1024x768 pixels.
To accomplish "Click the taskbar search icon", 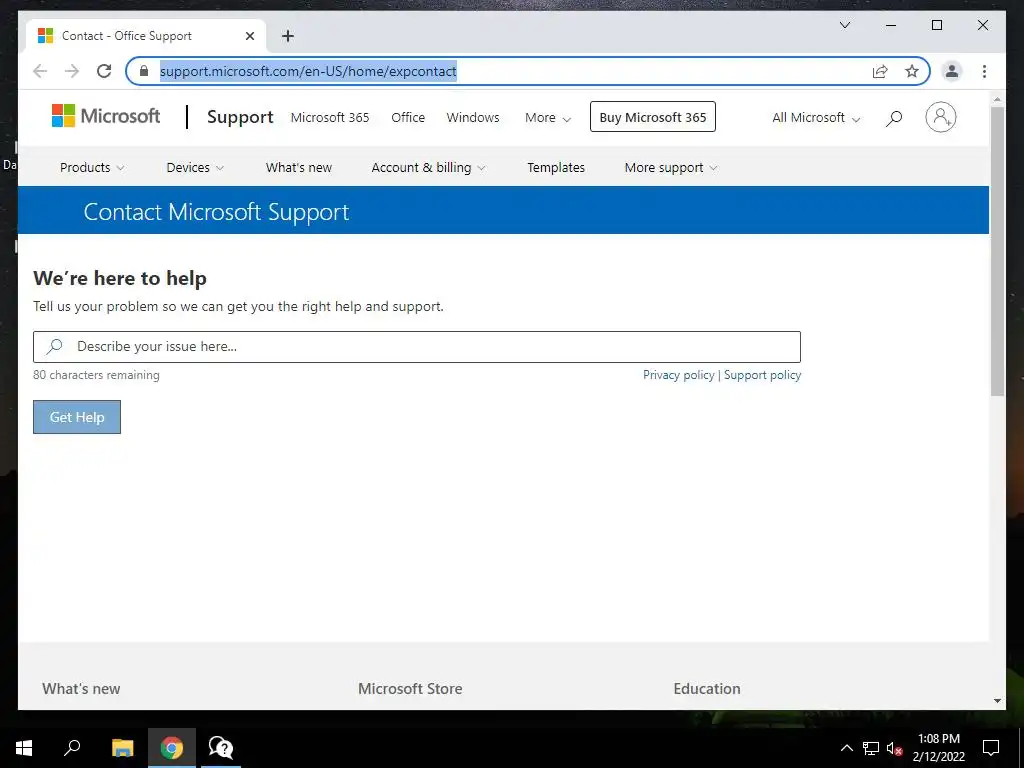I will click(72, 748).
